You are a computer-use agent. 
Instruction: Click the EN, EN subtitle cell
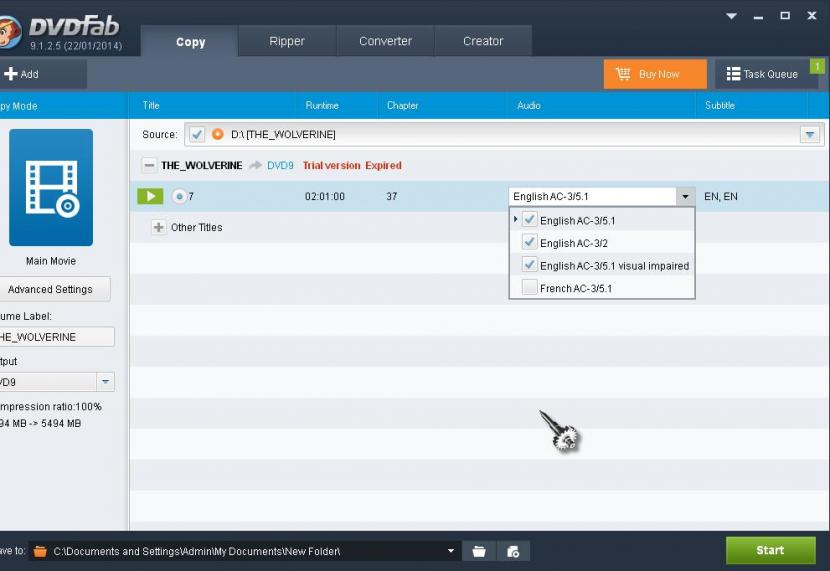[x=720, y=196]
